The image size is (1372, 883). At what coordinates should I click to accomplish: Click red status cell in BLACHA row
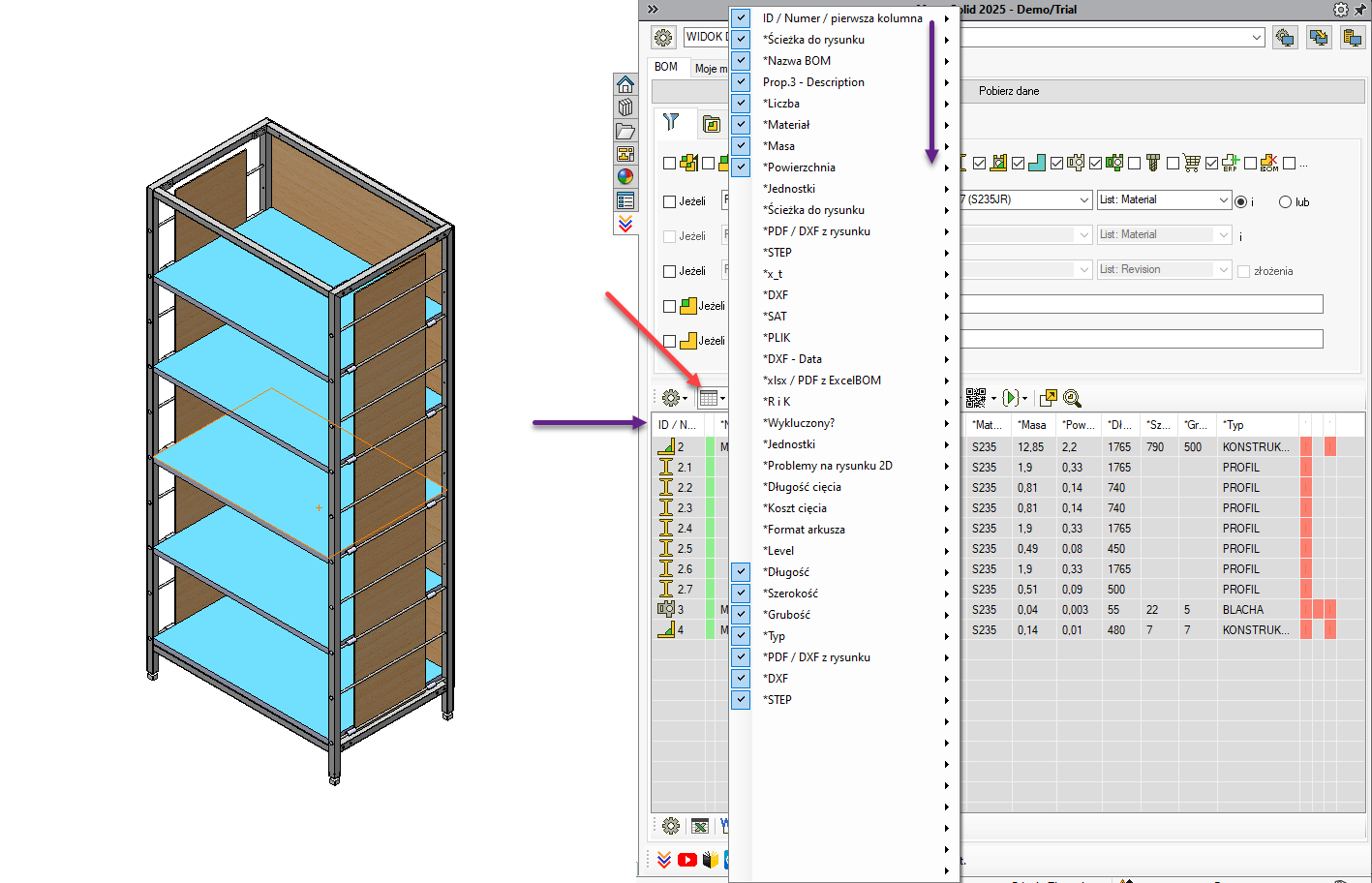[1307, 610]
